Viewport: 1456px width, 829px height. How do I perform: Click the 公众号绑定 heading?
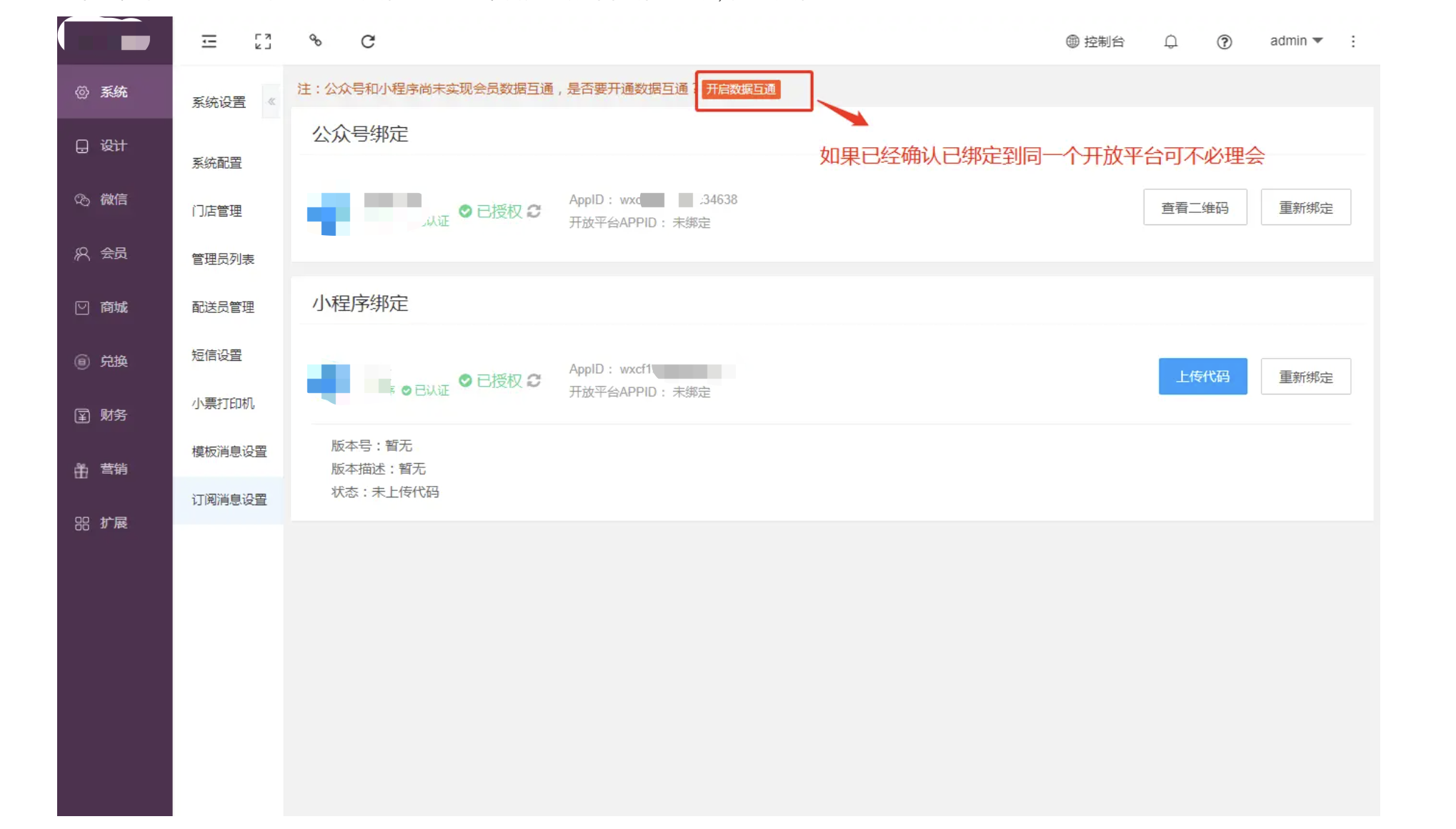tap(360, 134)
